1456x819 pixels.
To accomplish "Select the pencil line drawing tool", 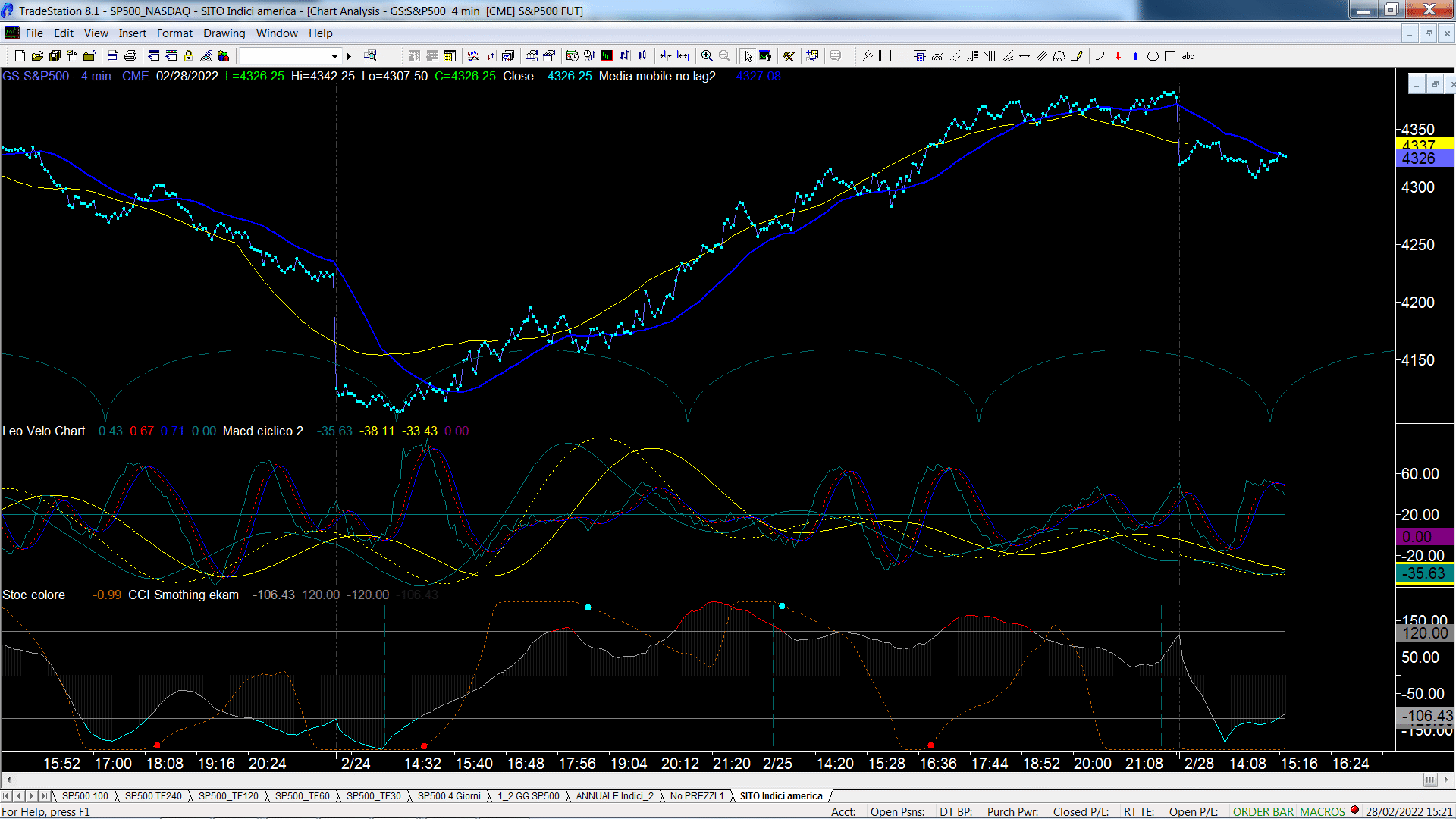I will pos(1077,56).
